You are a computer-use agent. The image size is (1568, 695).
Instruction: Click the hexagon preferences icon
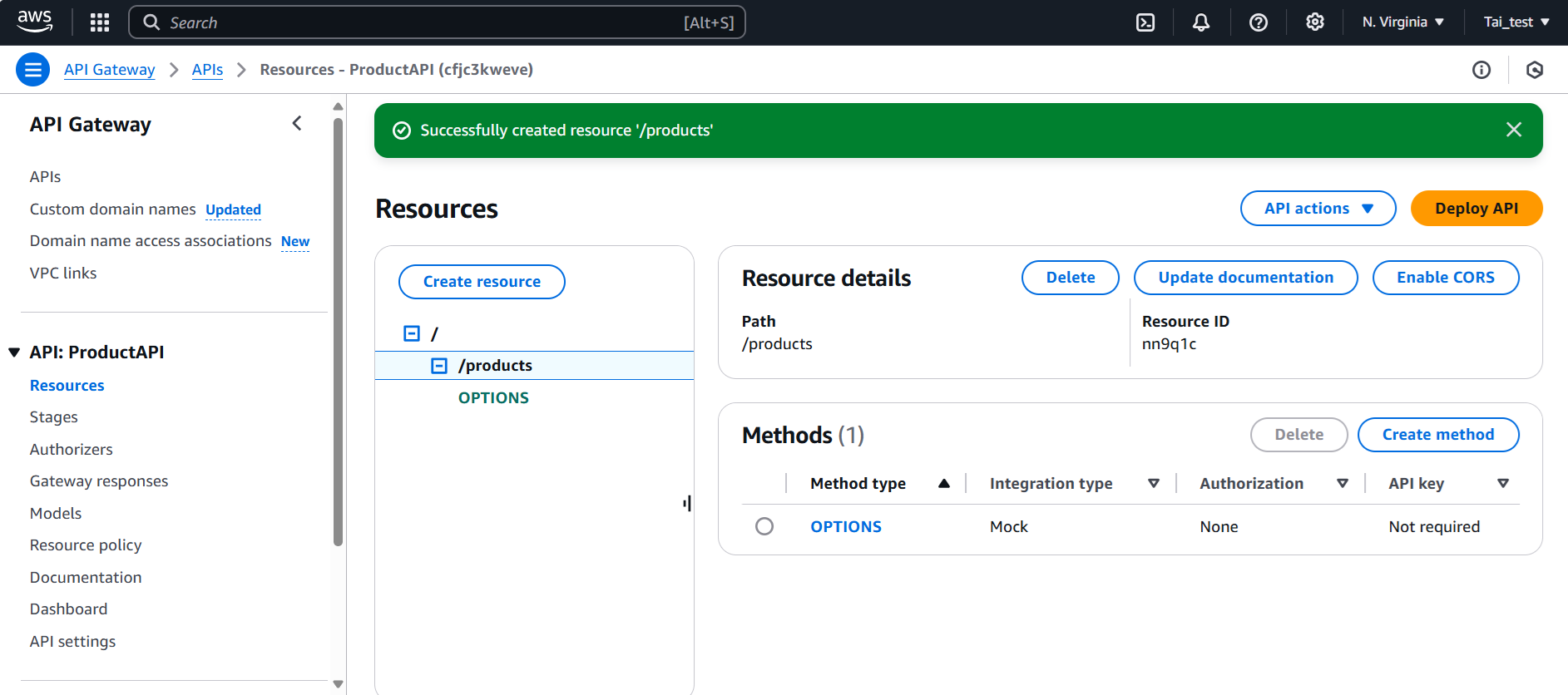[x=1535, y=70]
